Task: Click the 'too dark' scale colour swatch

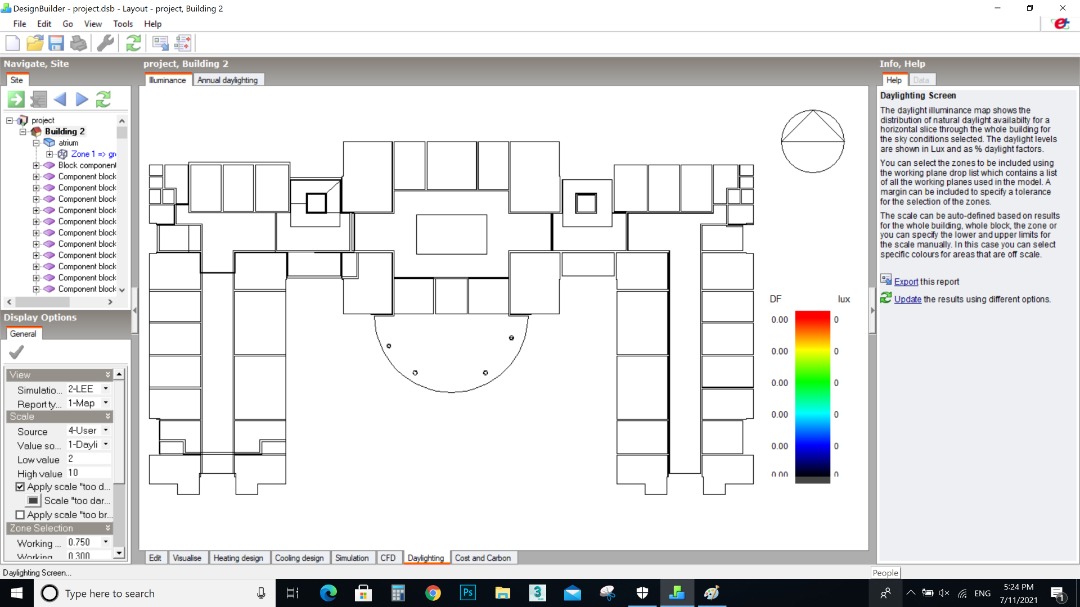Action: point(33,501)
